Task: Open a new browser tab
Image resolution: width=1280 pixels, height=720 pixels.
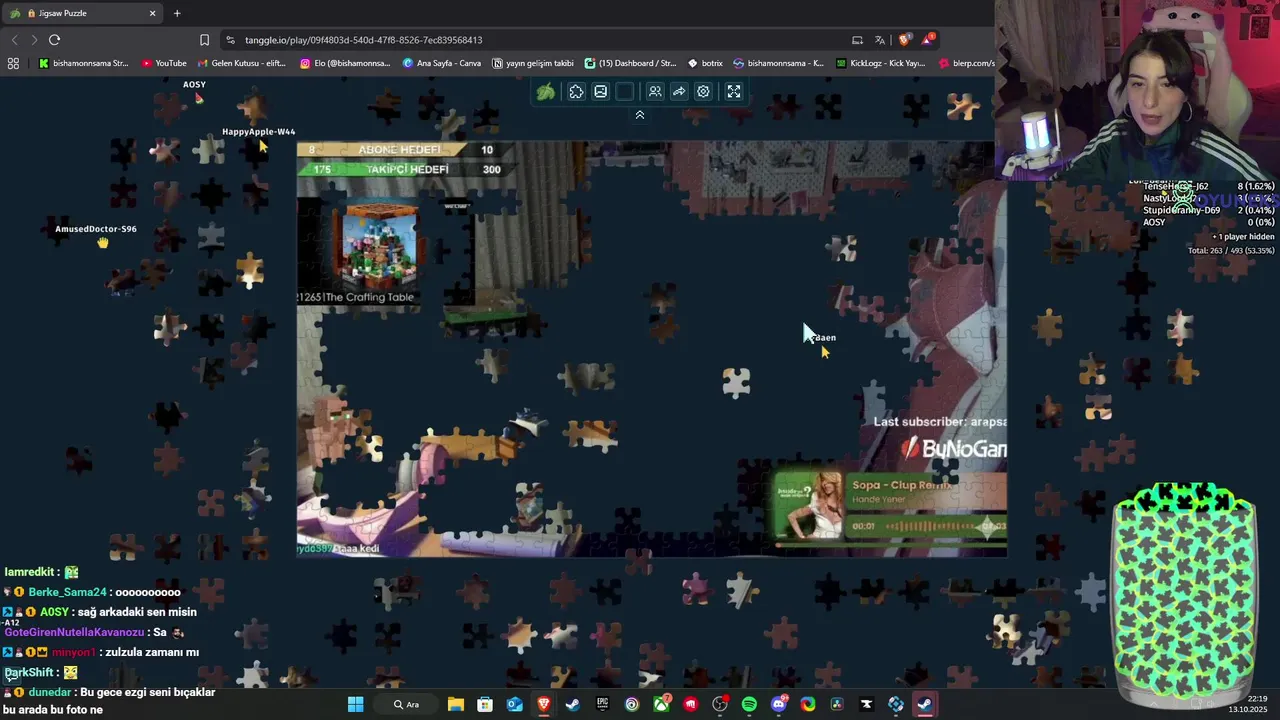Action: pos(177,13)
